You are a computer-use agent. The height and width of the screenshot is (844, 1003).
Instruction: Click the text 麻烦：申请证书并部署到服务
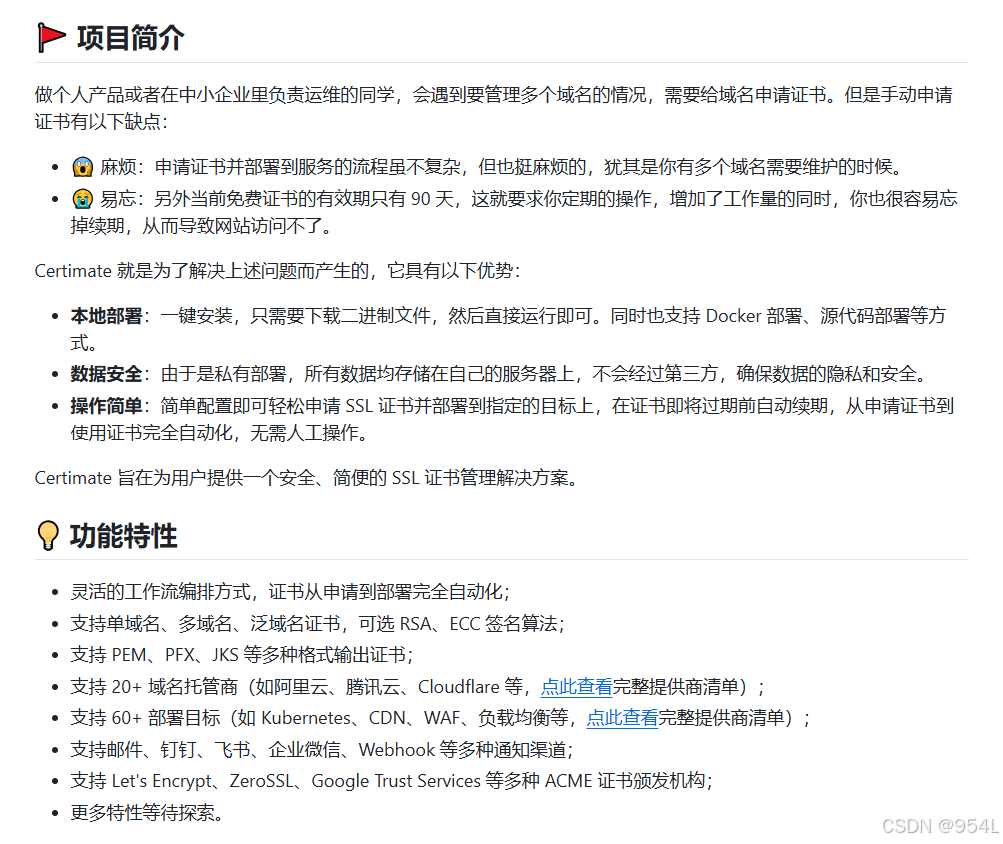pos(502,167)
